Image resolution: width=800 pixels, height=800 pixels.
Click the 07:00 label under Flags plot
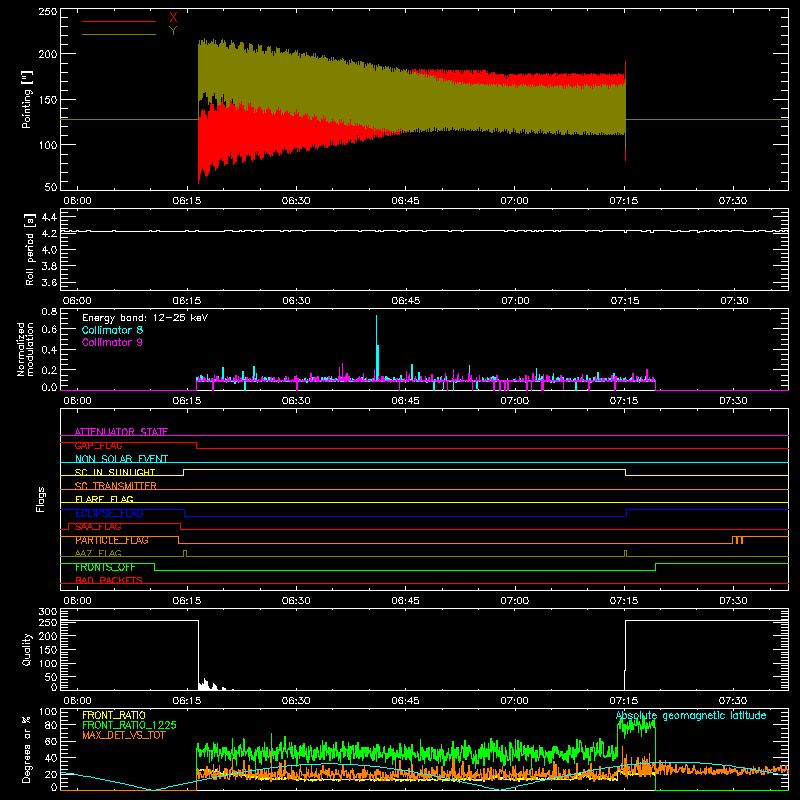(x=514, y=601)
